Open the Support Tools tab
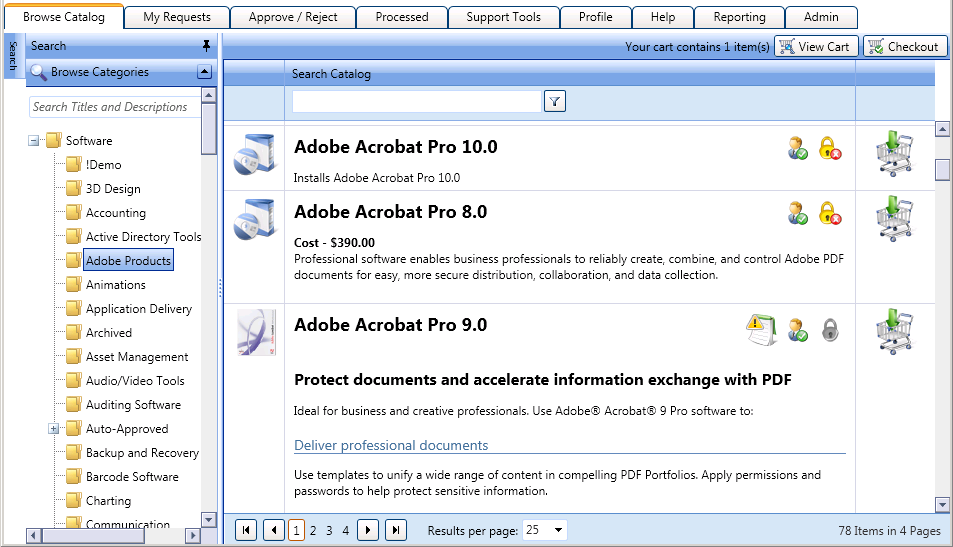The height and width of the screenshot is (547, 953). pos(503,17)
